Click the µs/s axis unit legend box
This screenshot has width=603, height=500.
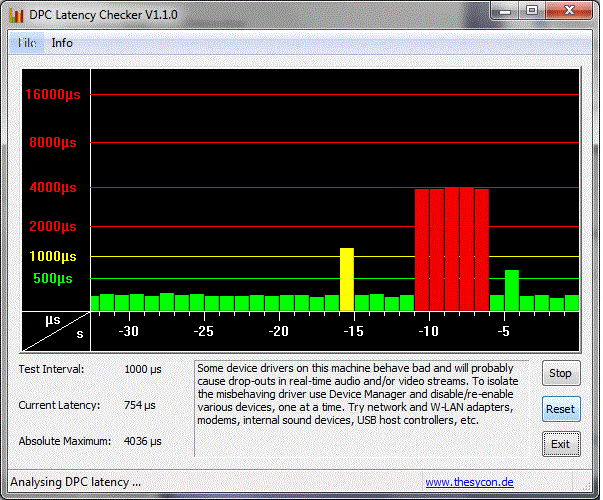(56, 331)
